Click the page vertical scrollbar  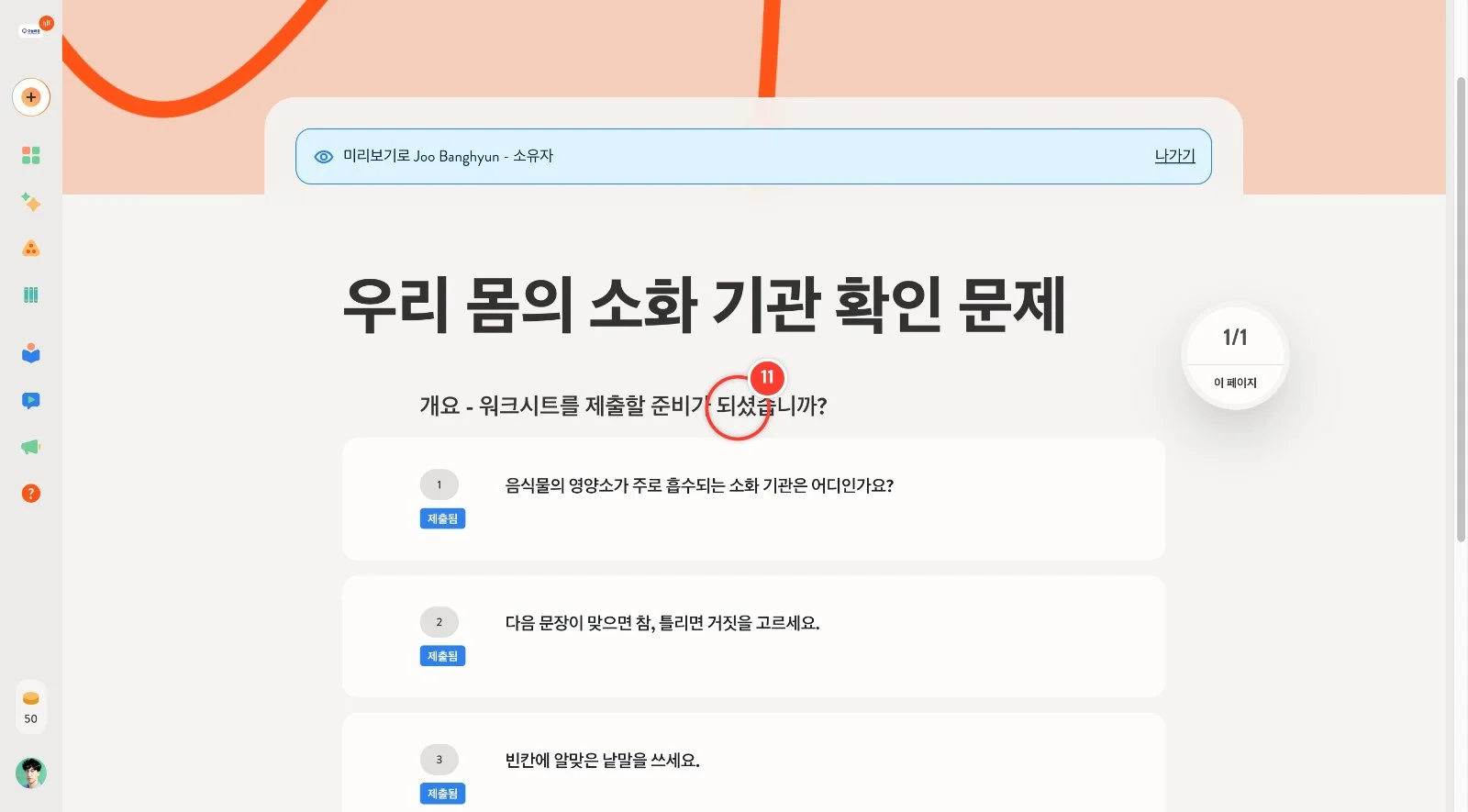[x=1461, y=310]
